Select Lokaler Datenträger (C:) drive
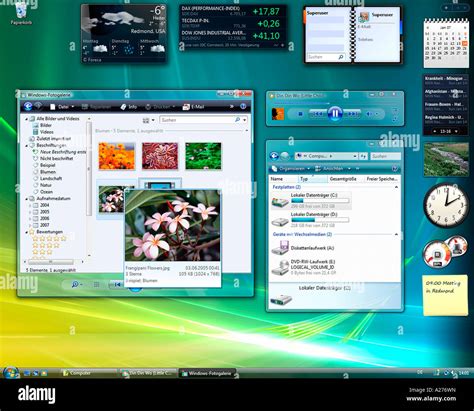This screenshot has height=411, width=474. tap(311, 200)
